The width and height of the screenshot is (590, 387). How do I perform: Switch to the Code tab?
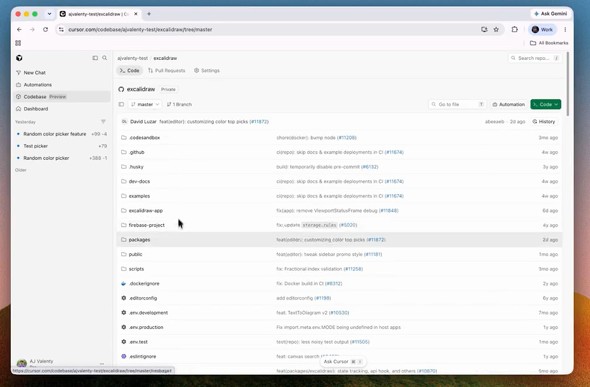pyautogui.click(x=129, y=71)
